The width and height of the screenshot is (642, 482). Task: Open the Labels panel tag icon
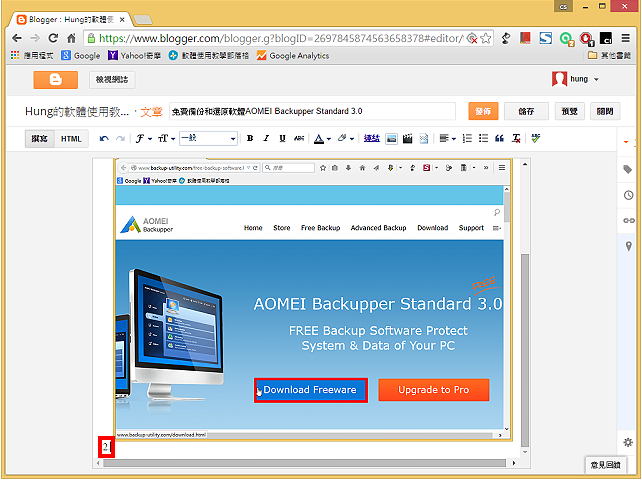(x=628, y=169)
